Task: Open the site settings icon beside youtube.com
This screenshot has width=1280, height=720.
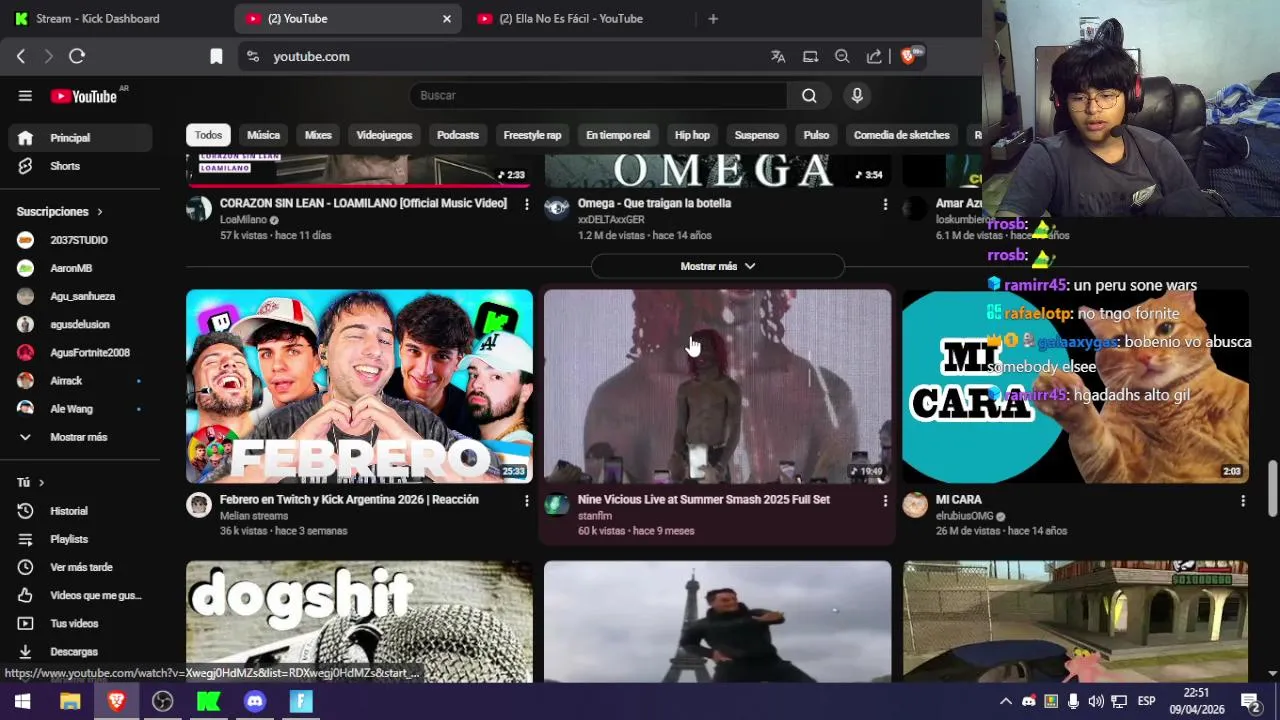Action: (x=252, y=57)
